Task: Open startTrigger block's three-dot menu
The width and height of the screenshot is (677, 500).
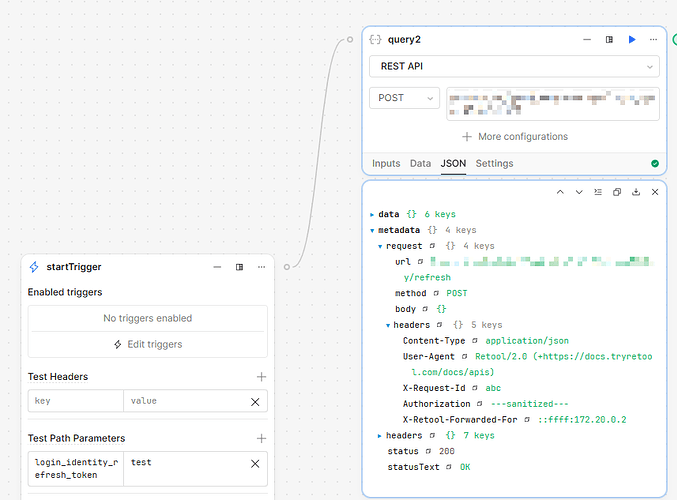Action: (262, 267)
